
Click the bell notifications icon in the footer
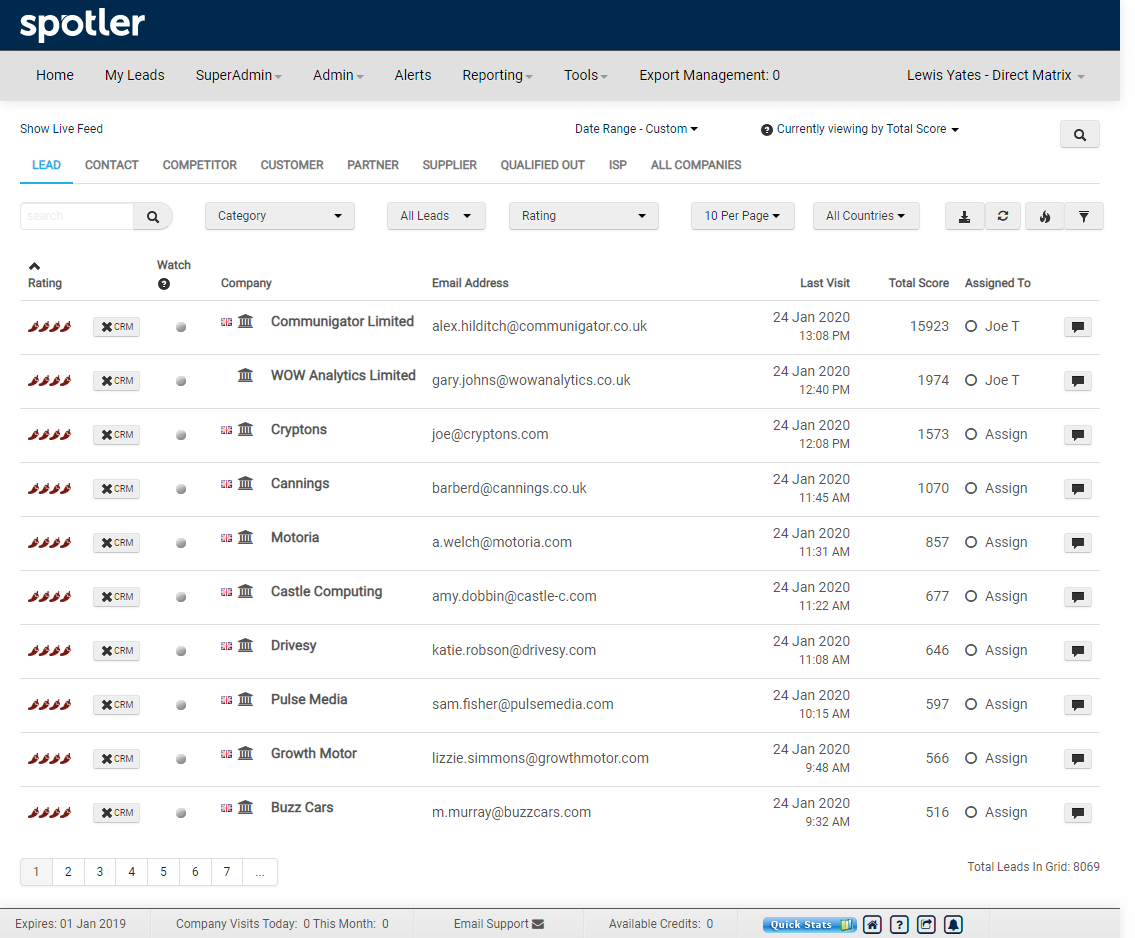tap(953, 924)
